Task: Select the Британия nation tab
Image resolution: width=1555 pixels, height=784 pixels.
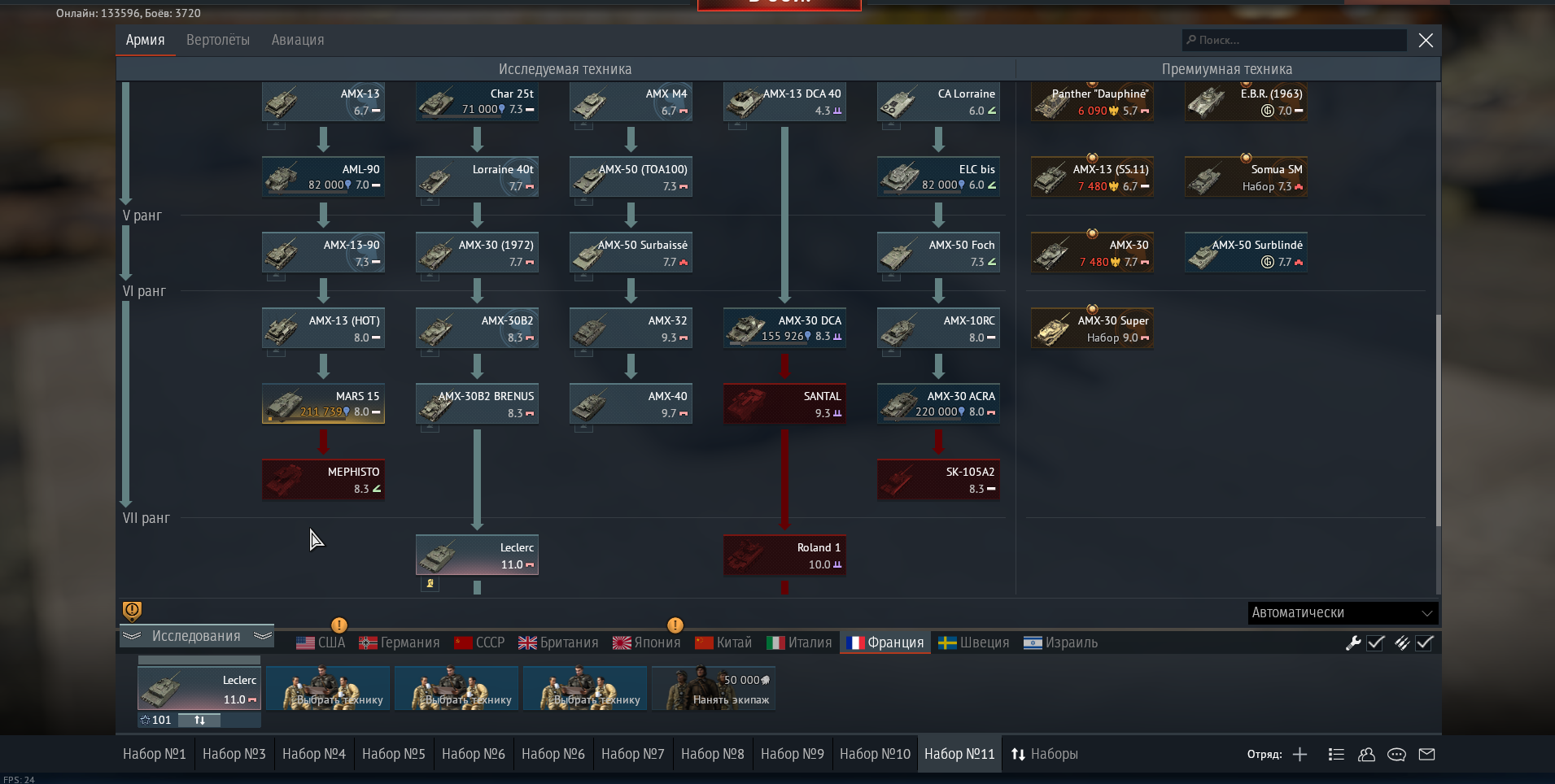Action: pos(558,642)
